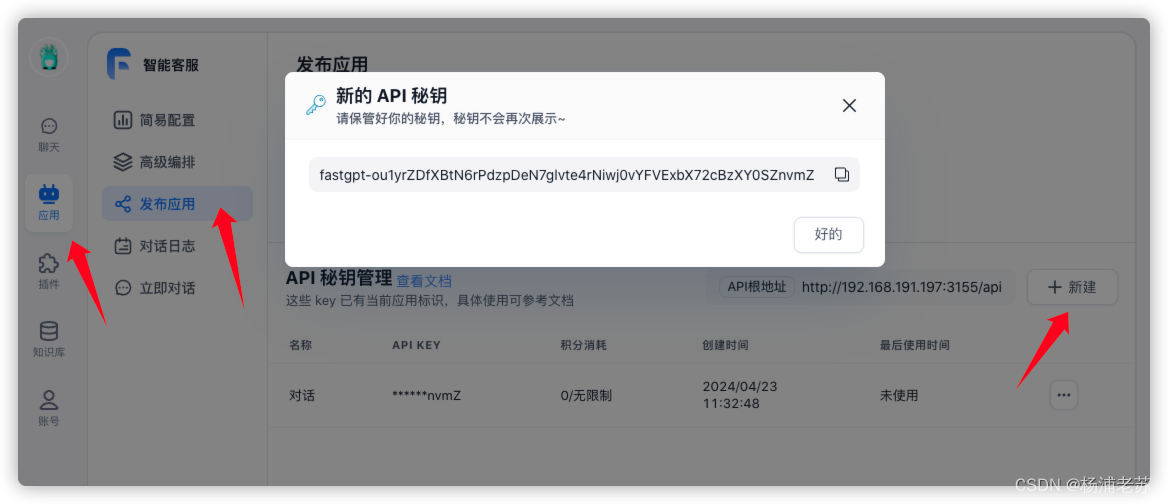Confirm with the 好的 button

[x=828, y=235]
